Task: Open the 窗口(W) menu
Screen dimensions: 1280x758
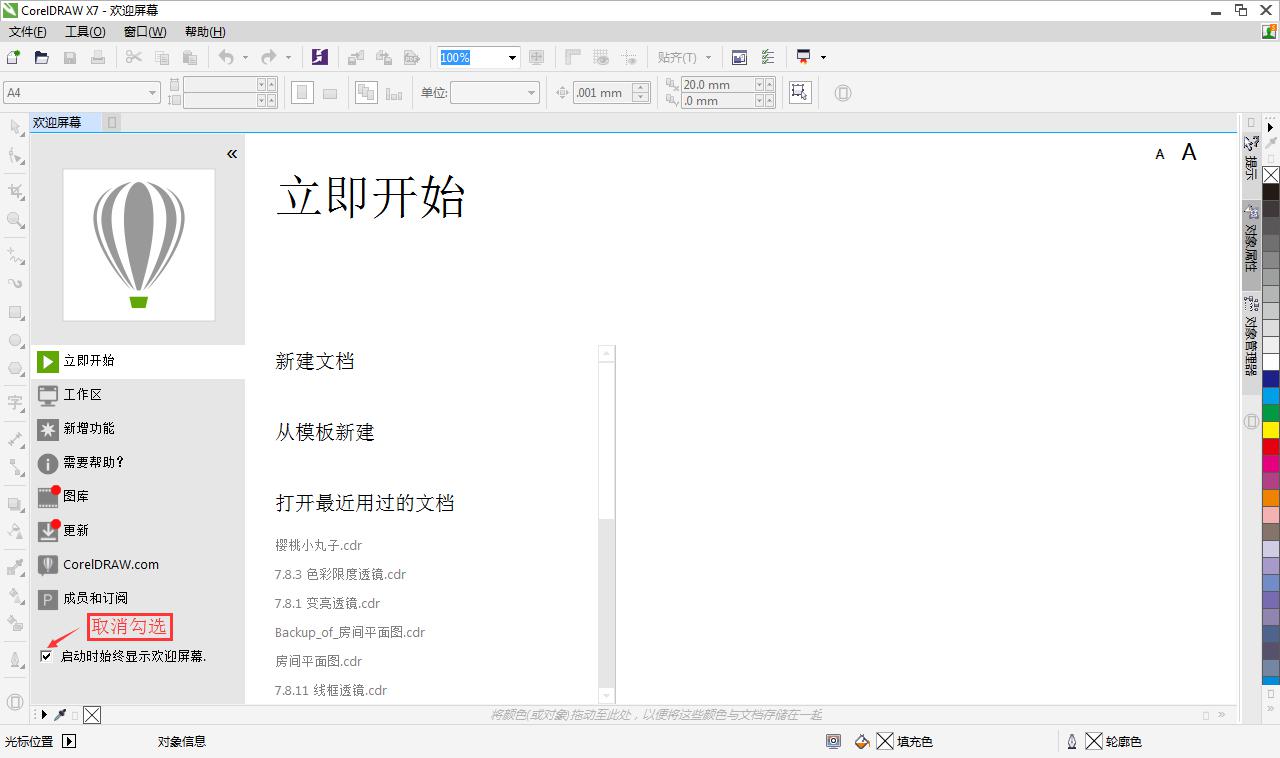Action: 145,31
